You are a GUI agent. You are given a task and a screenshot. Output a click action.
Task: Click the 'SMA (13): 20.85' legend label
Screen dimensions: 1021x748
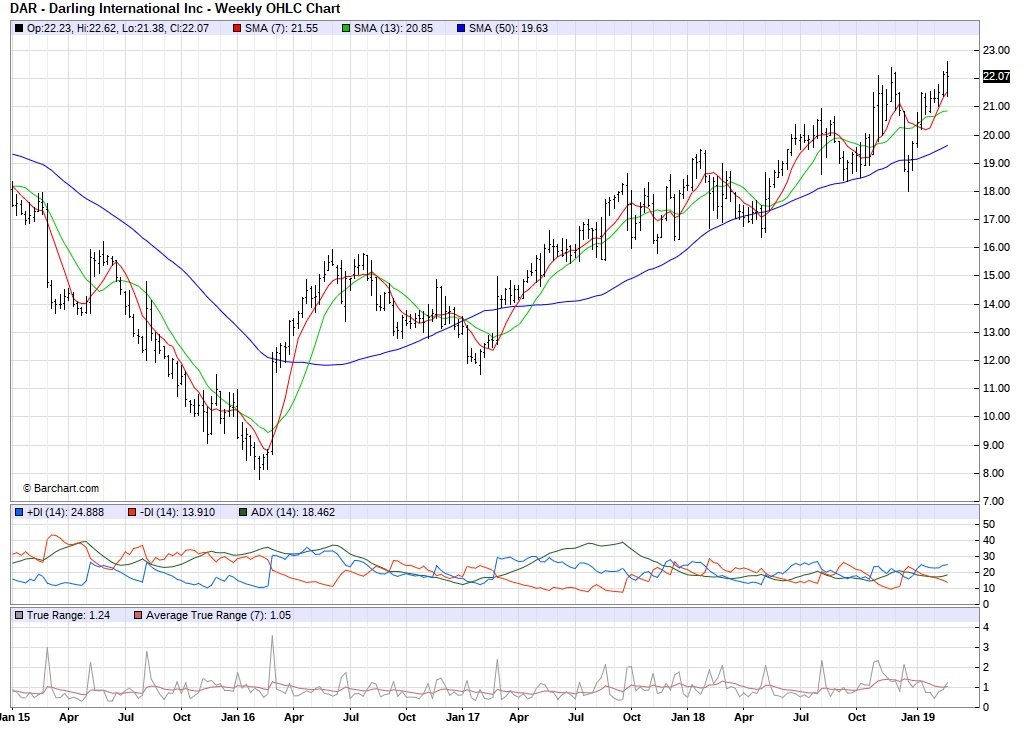[x=393, y=29]
